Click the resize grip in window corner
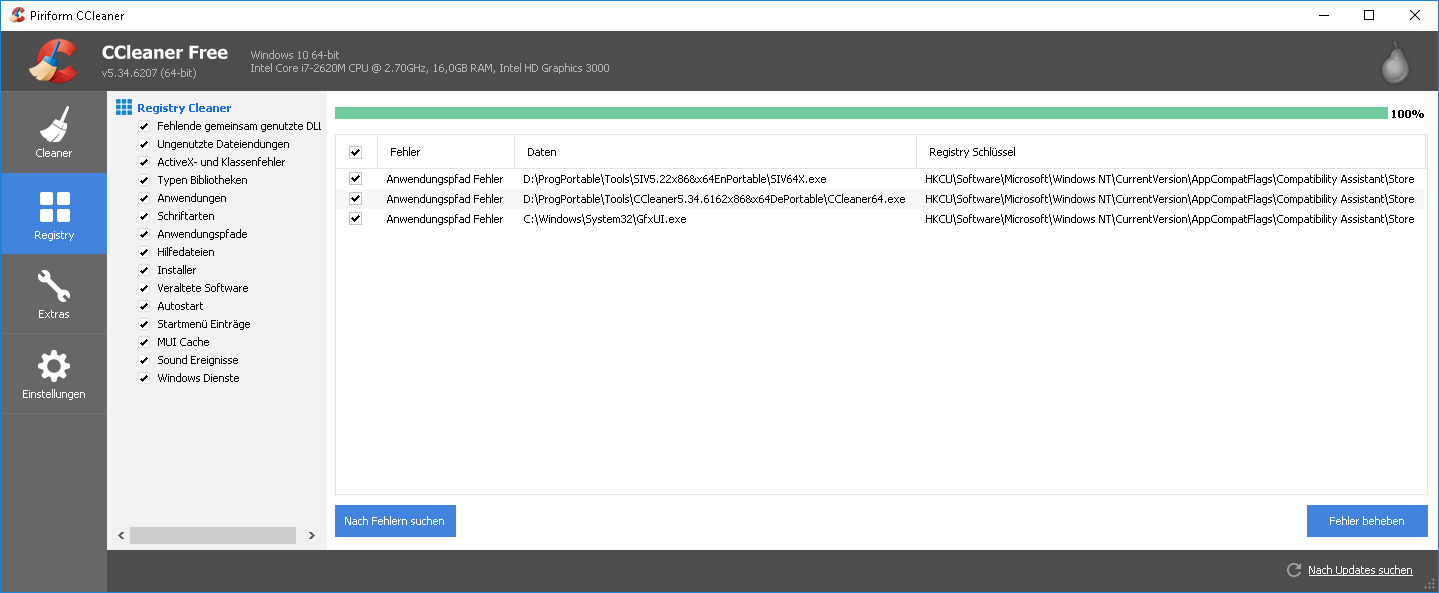This screenshot has height=593, width=1439. (1431, 585)
